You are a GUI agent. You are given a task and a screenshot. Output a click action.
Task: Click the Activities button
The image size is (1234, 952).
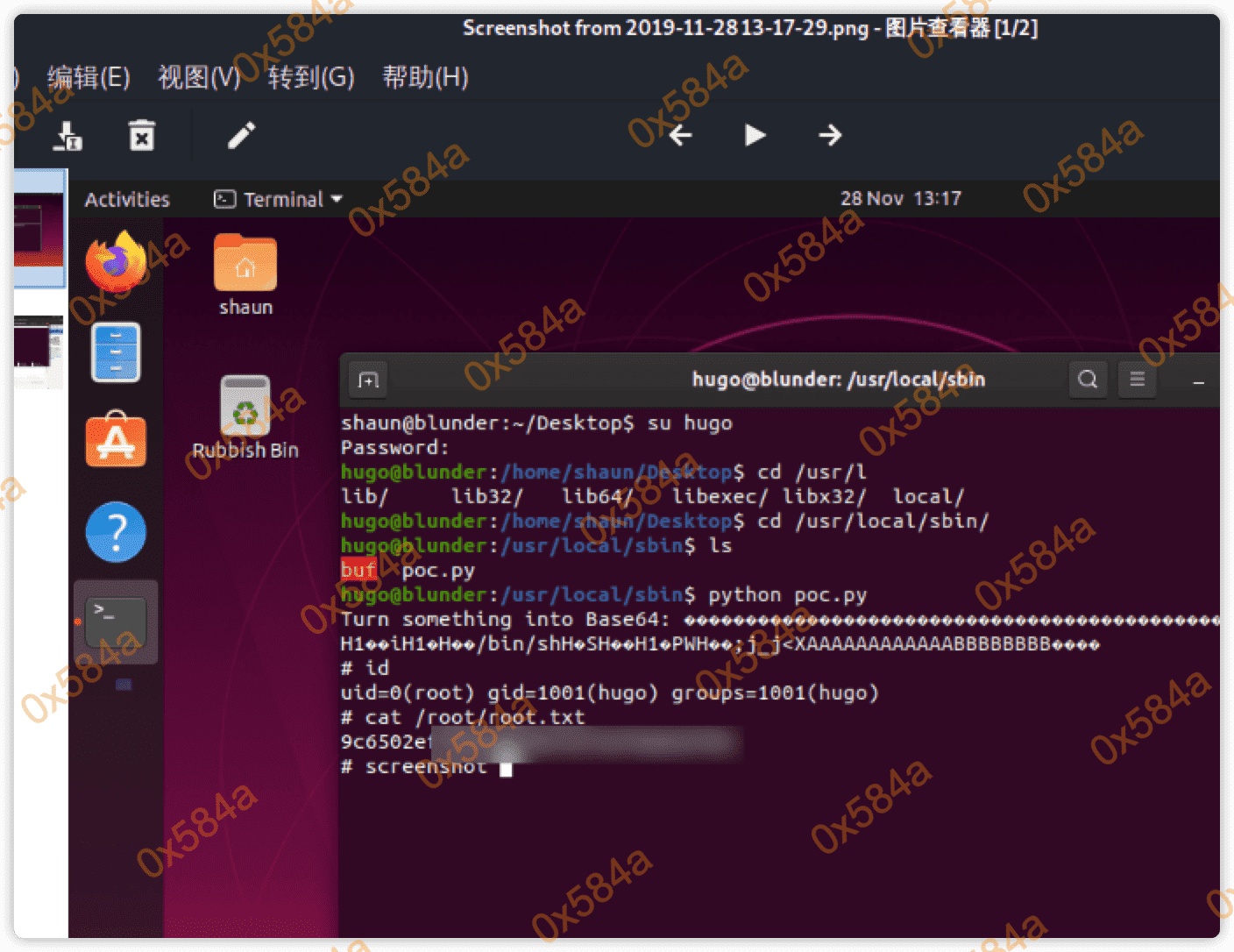click(127, 199)
